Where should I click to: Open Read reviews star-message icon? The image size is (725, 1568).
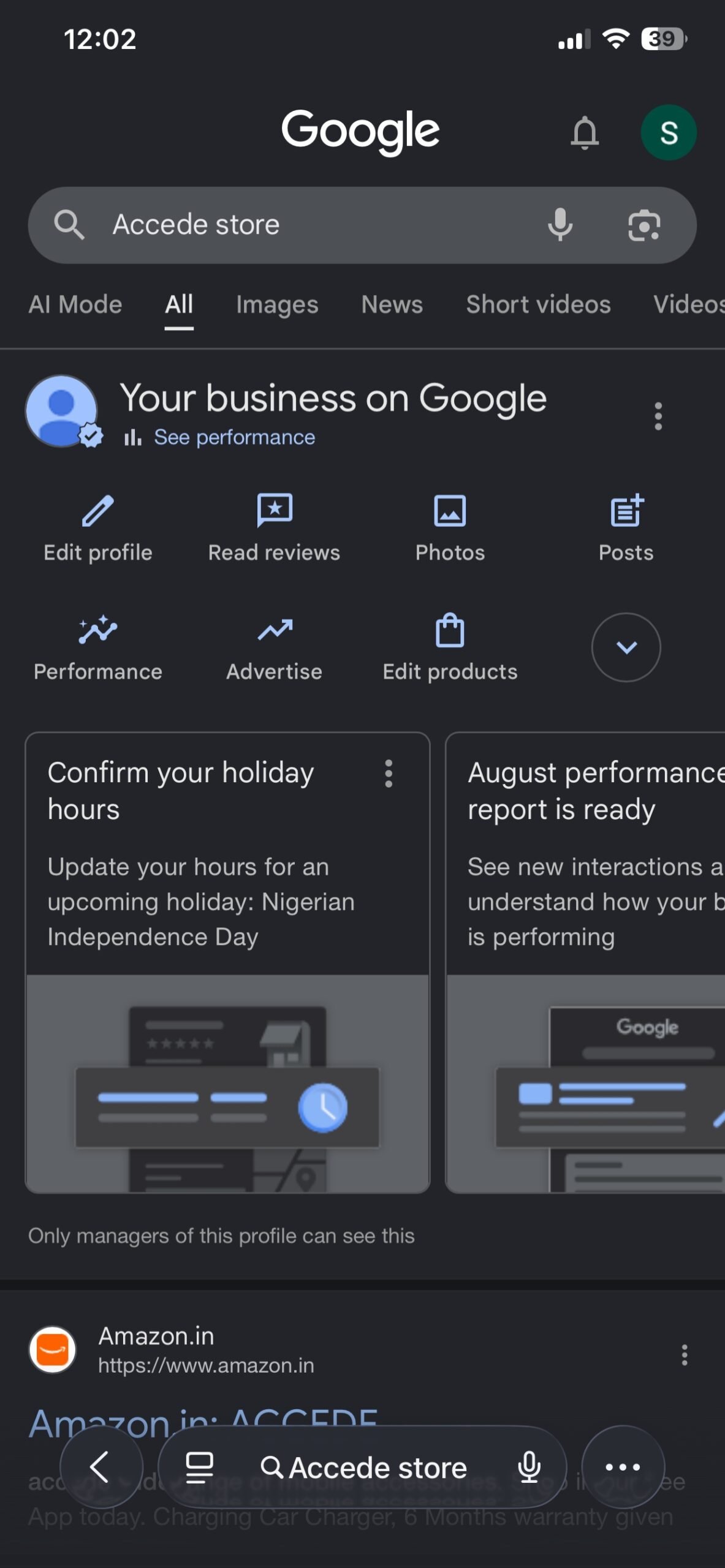pyautogui.click(x=275, y=510)
